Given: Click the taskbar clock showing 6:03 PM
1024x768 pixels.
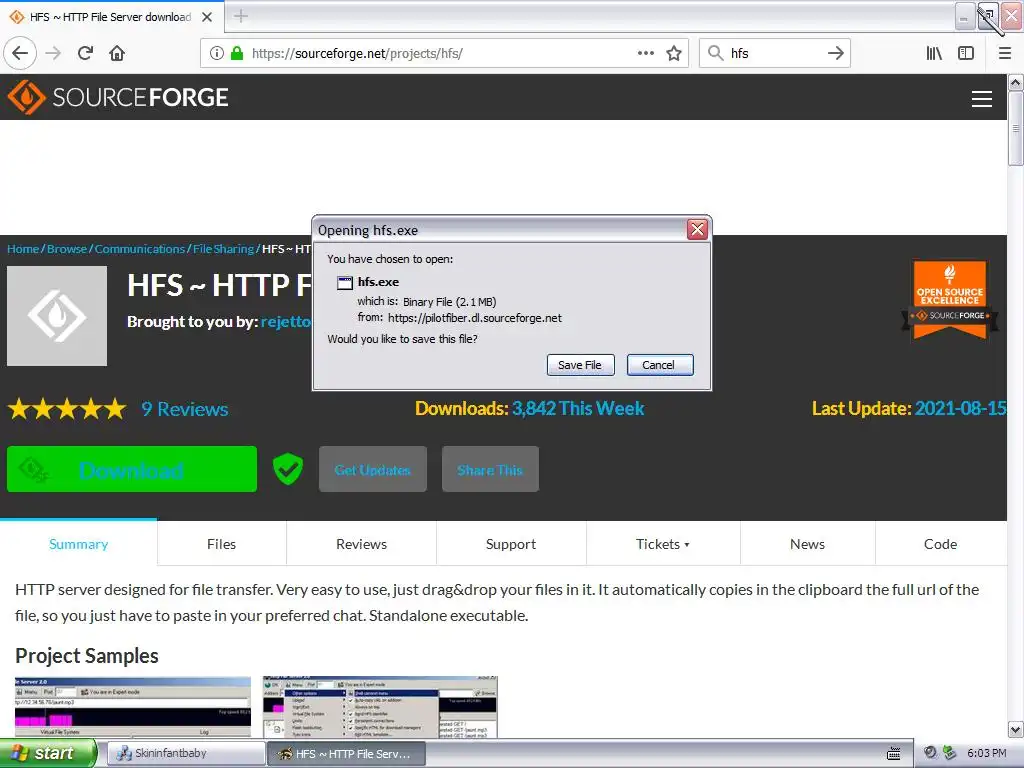Looking at the screenshot, I should pos(986,753).
